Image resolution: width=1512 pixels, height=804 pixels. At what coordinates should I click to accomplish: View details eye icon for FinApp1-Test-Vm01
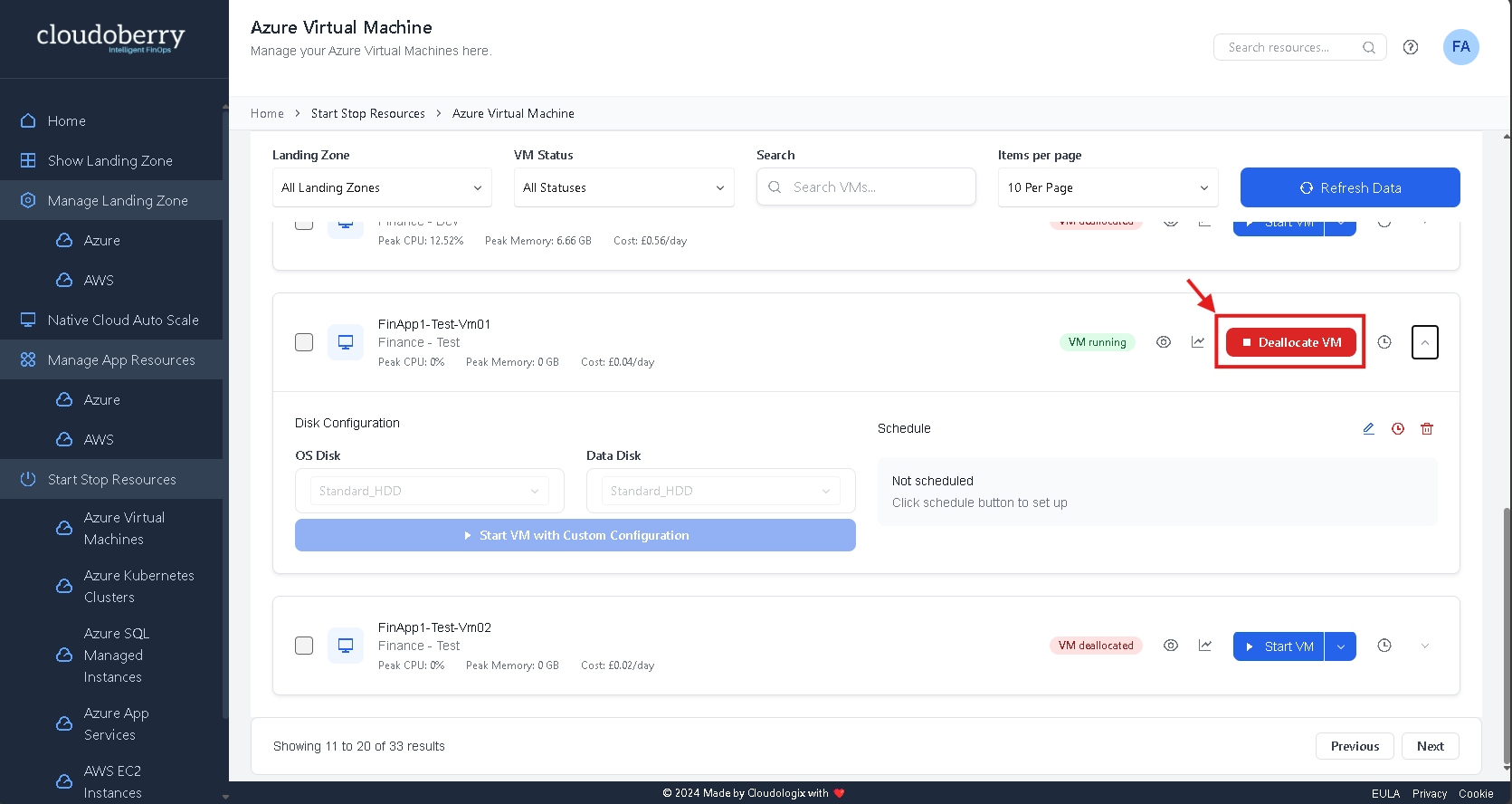point(1164,342)
